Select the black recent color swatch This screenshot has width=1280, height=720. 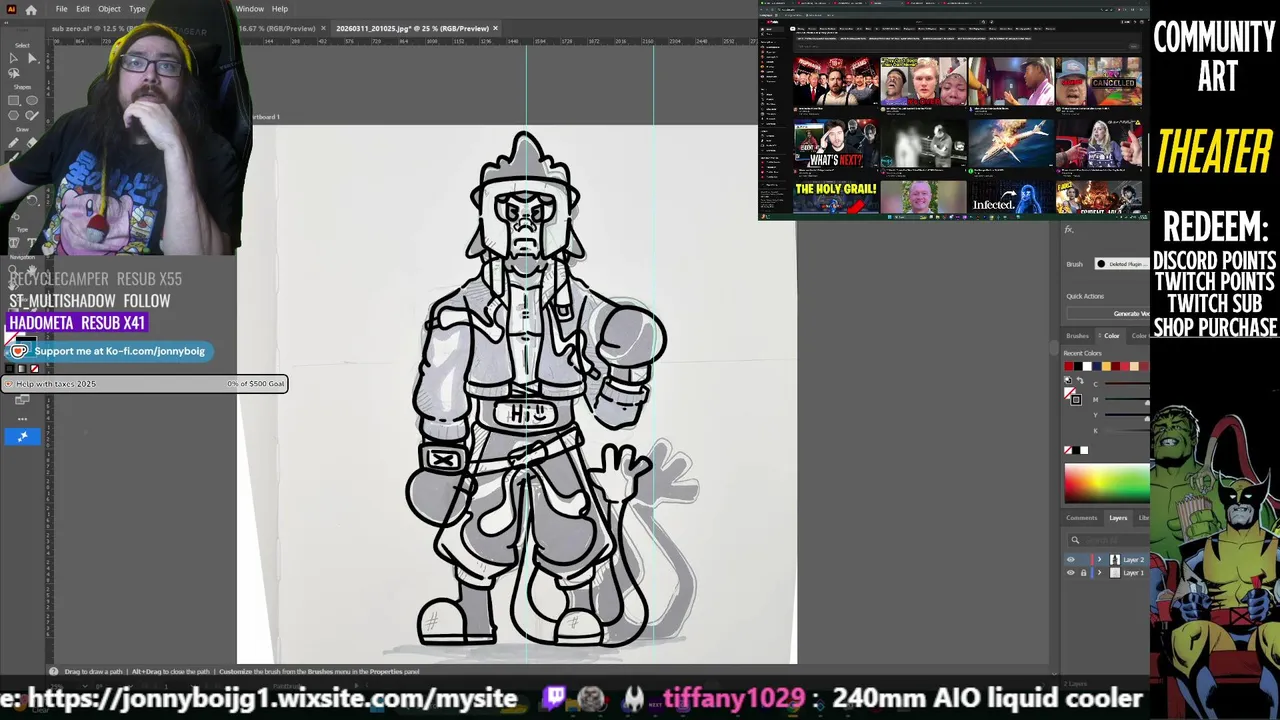pos(1078,366)
